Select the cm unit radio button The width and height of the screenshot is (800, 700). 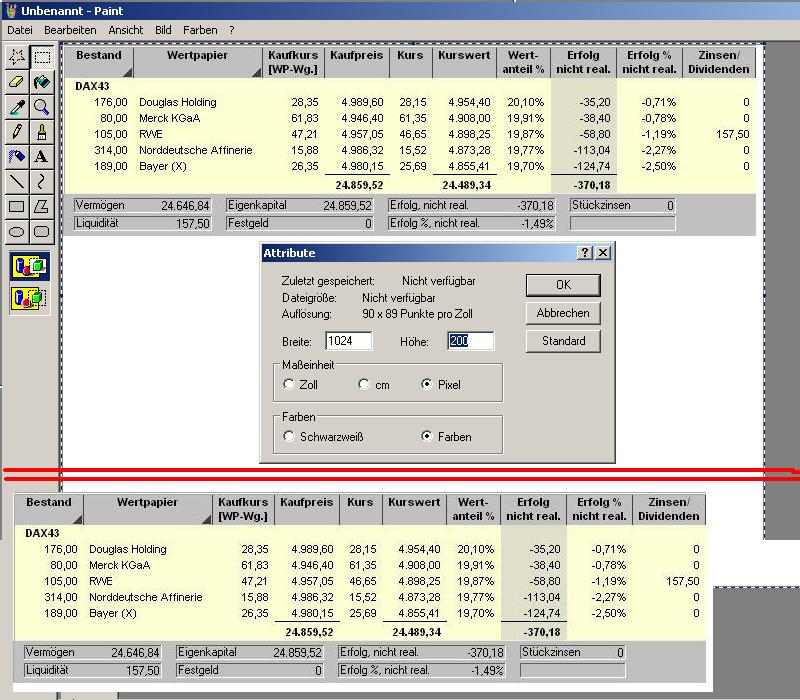point(365,385)
